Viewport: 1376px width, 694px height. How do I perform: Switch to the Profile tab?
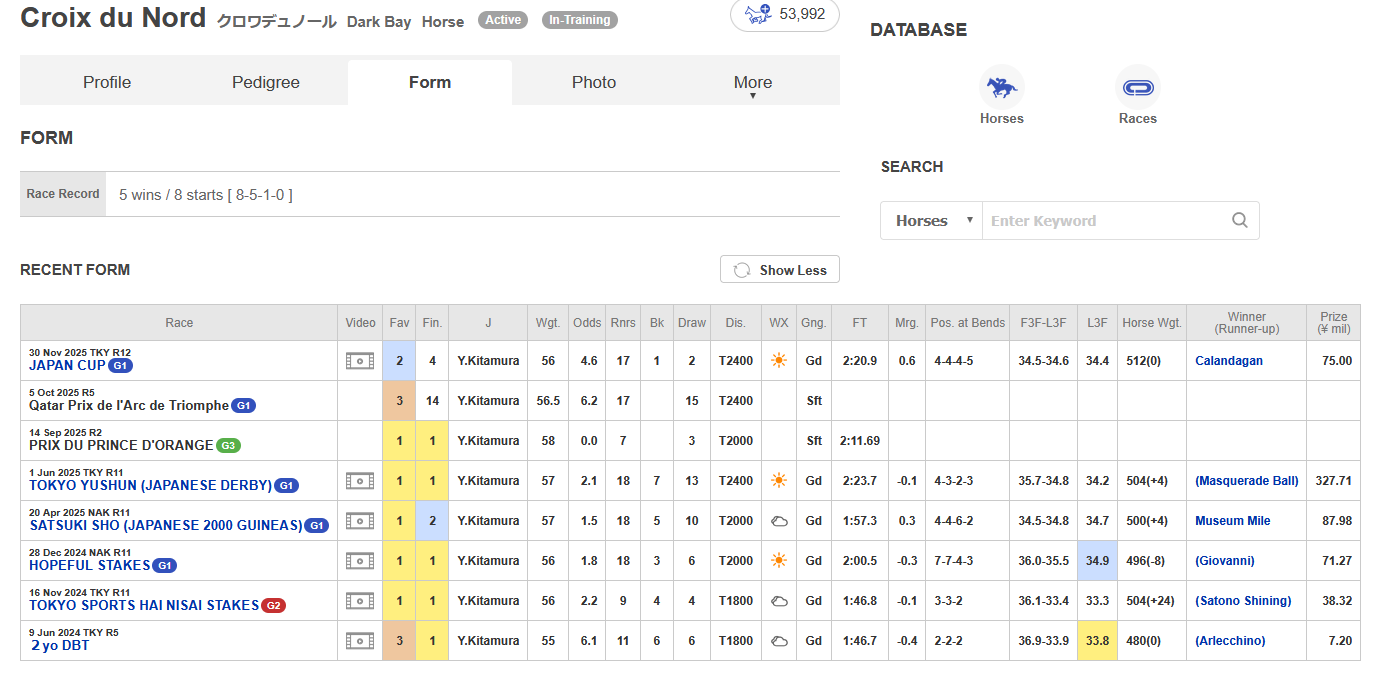[107, 83]
